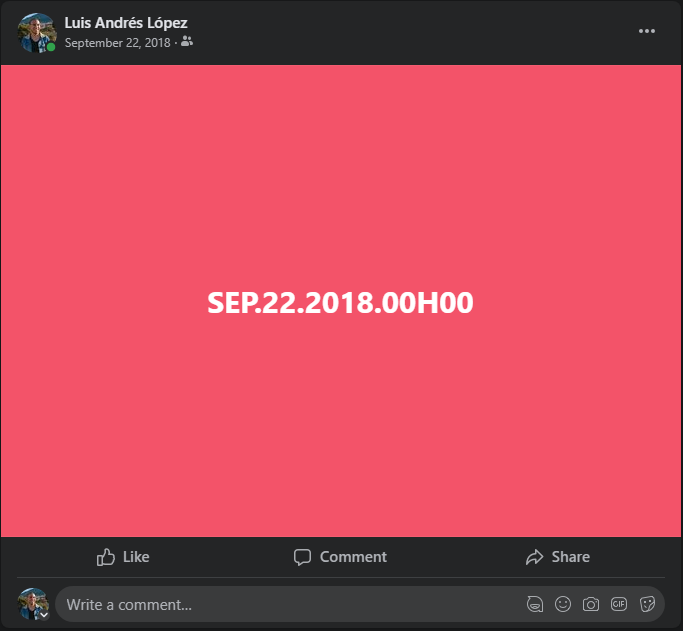
Task: Click the Comment label text
Action: point(353,557)
